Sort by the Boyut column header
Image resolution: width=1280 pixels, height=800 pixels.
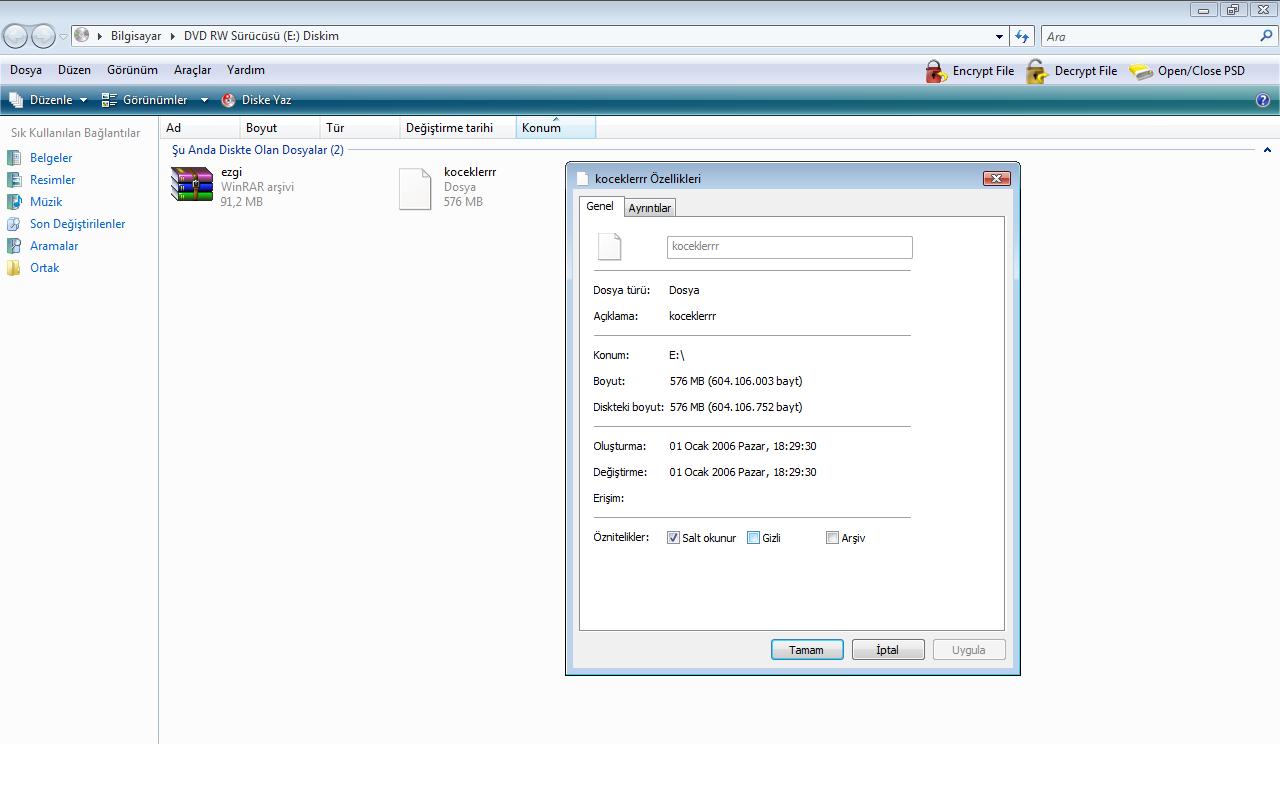click(280, 128)
